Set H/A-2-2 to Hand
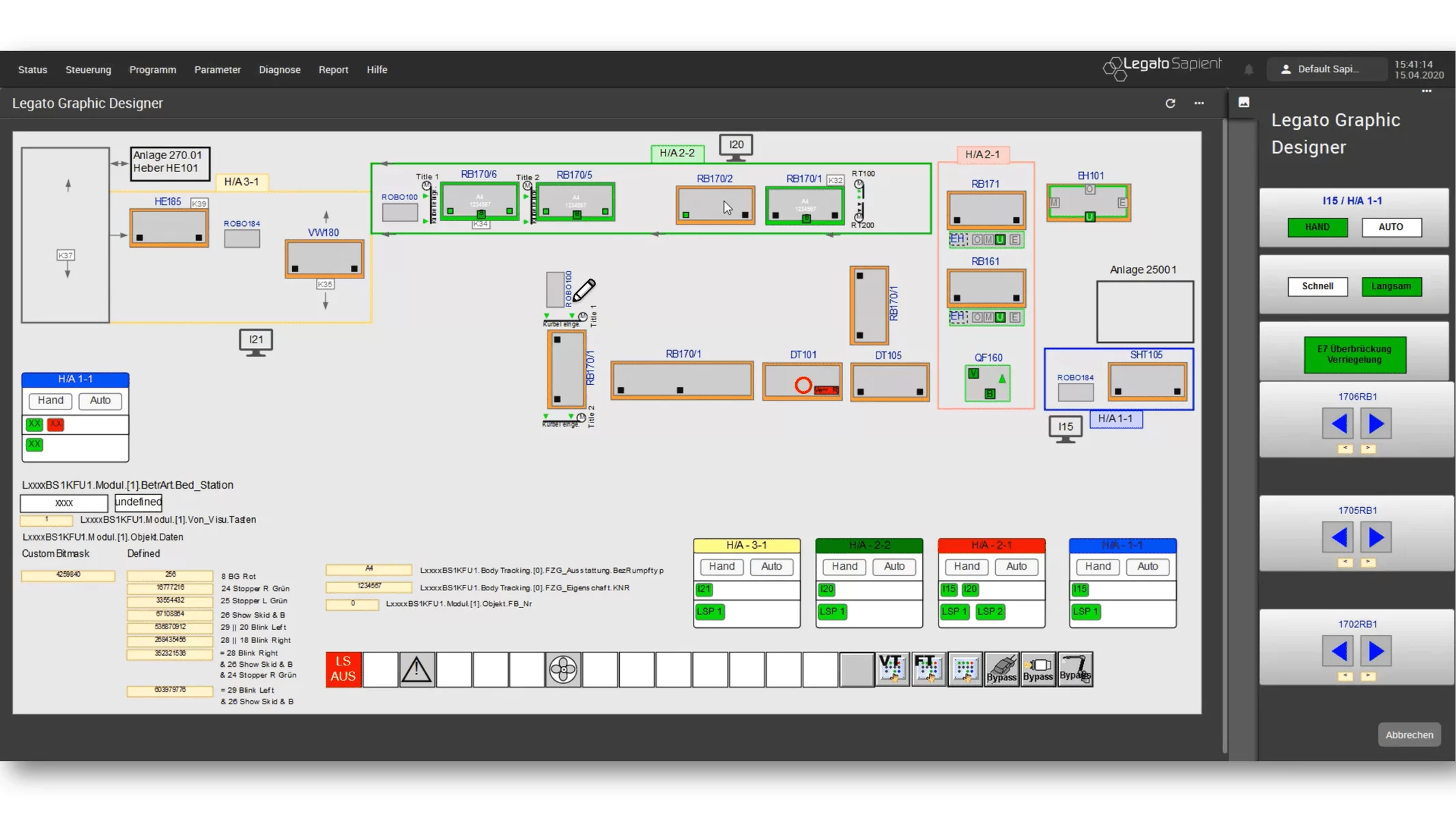The image size is (1456, 819). [844, 566]
